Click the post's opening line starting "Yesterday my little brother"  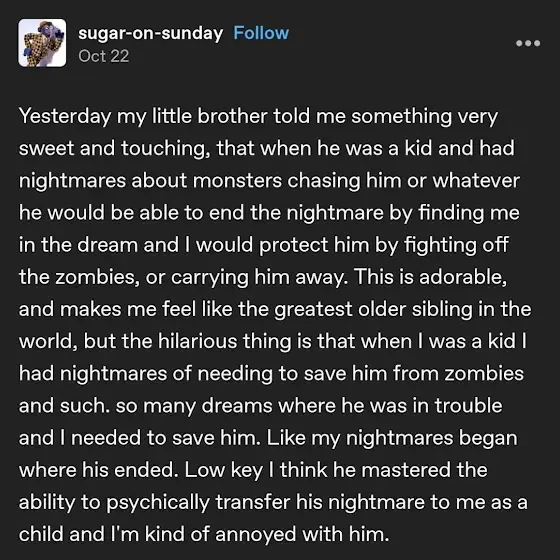point(258,116)
